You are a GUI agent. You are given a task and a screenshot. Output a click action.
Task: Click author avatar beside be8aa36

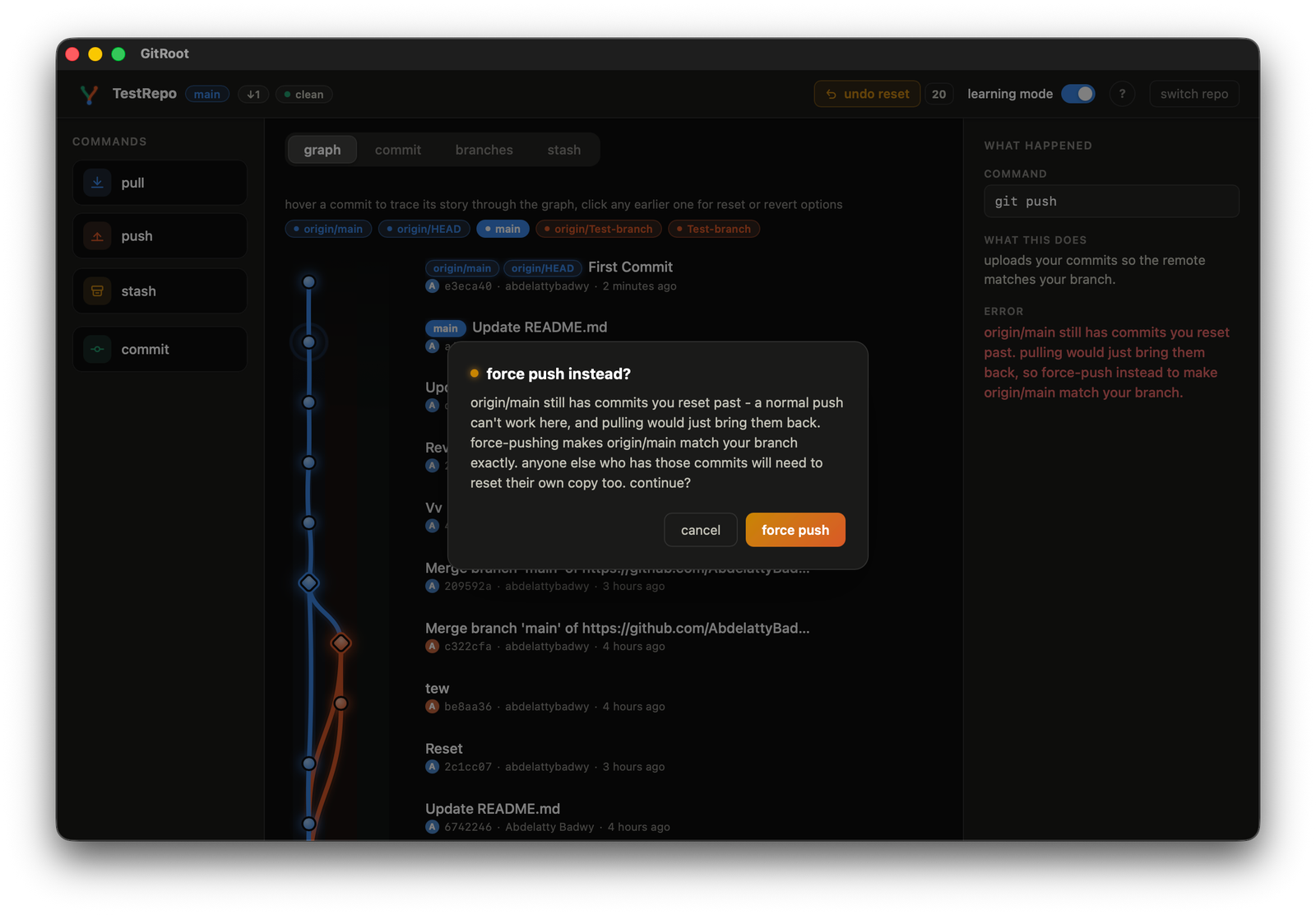pos(432,707)
